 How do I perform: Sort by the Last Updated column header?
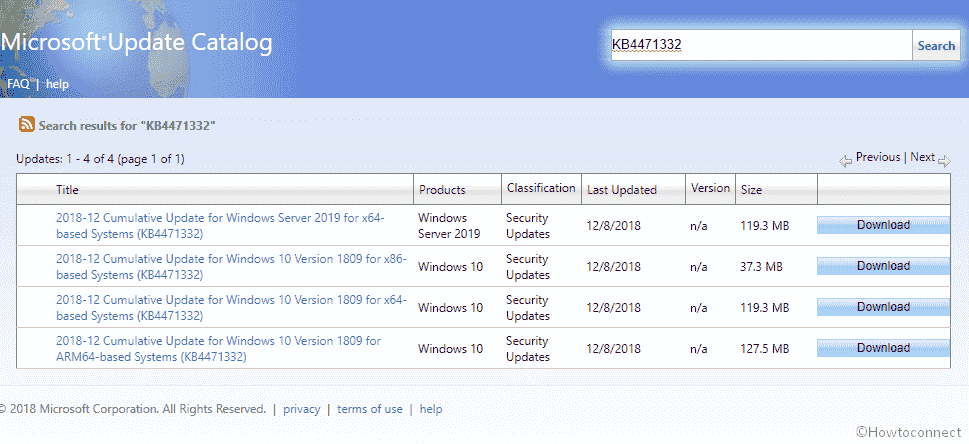[x=622, y=190]
